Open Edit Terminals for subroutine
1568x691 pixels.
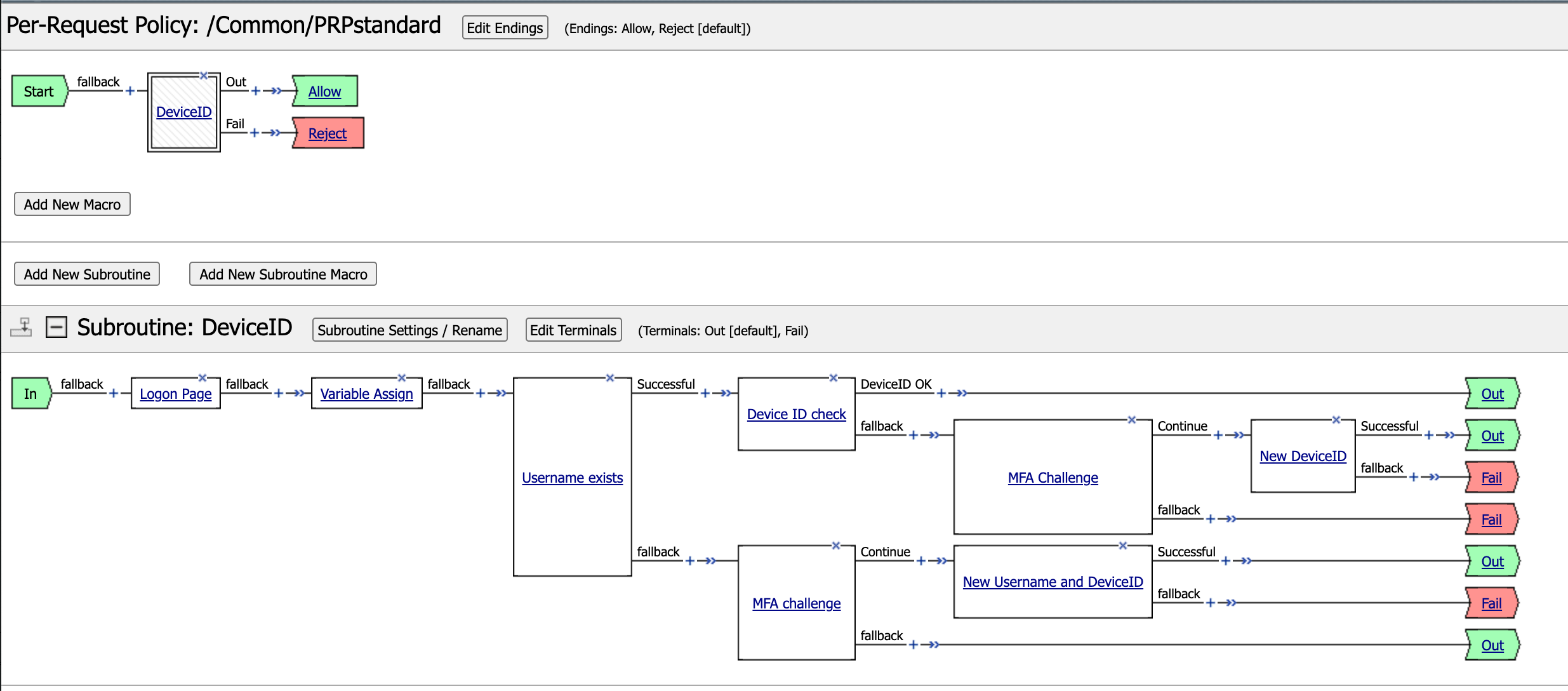573,330
